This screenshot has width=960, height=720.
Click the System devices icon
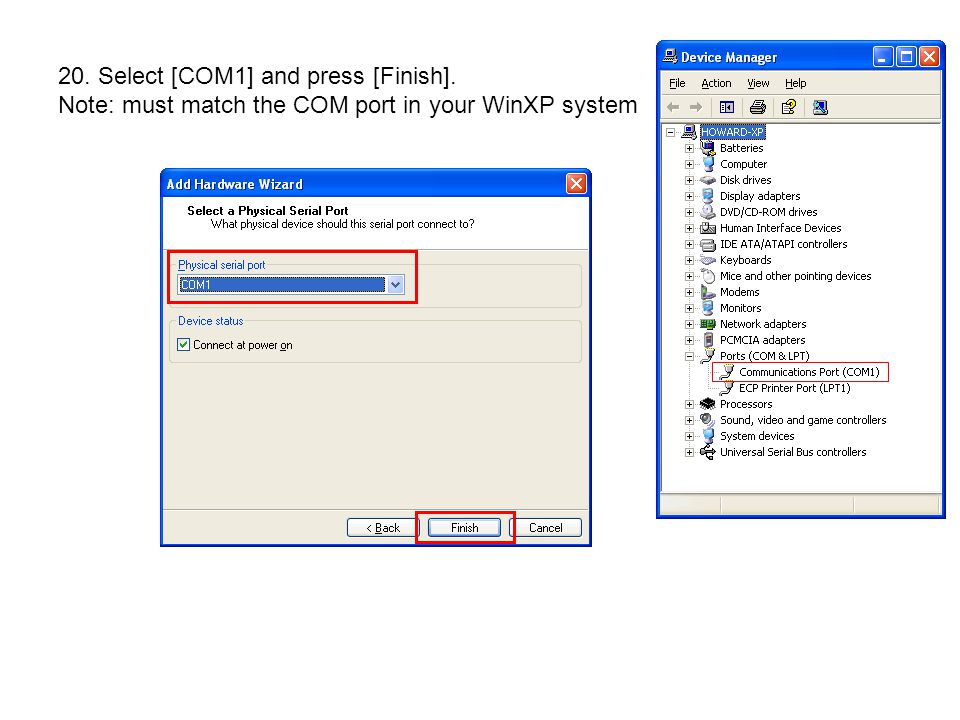pyautogui.click(x=708, y=436)
